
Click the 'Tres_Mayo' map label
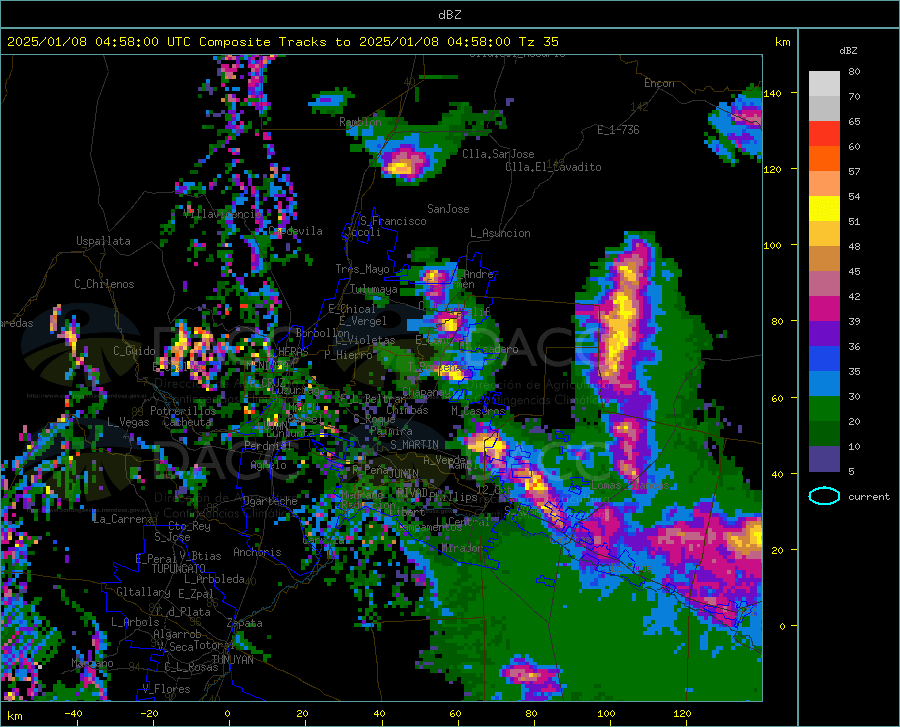(x=362, y=269)
